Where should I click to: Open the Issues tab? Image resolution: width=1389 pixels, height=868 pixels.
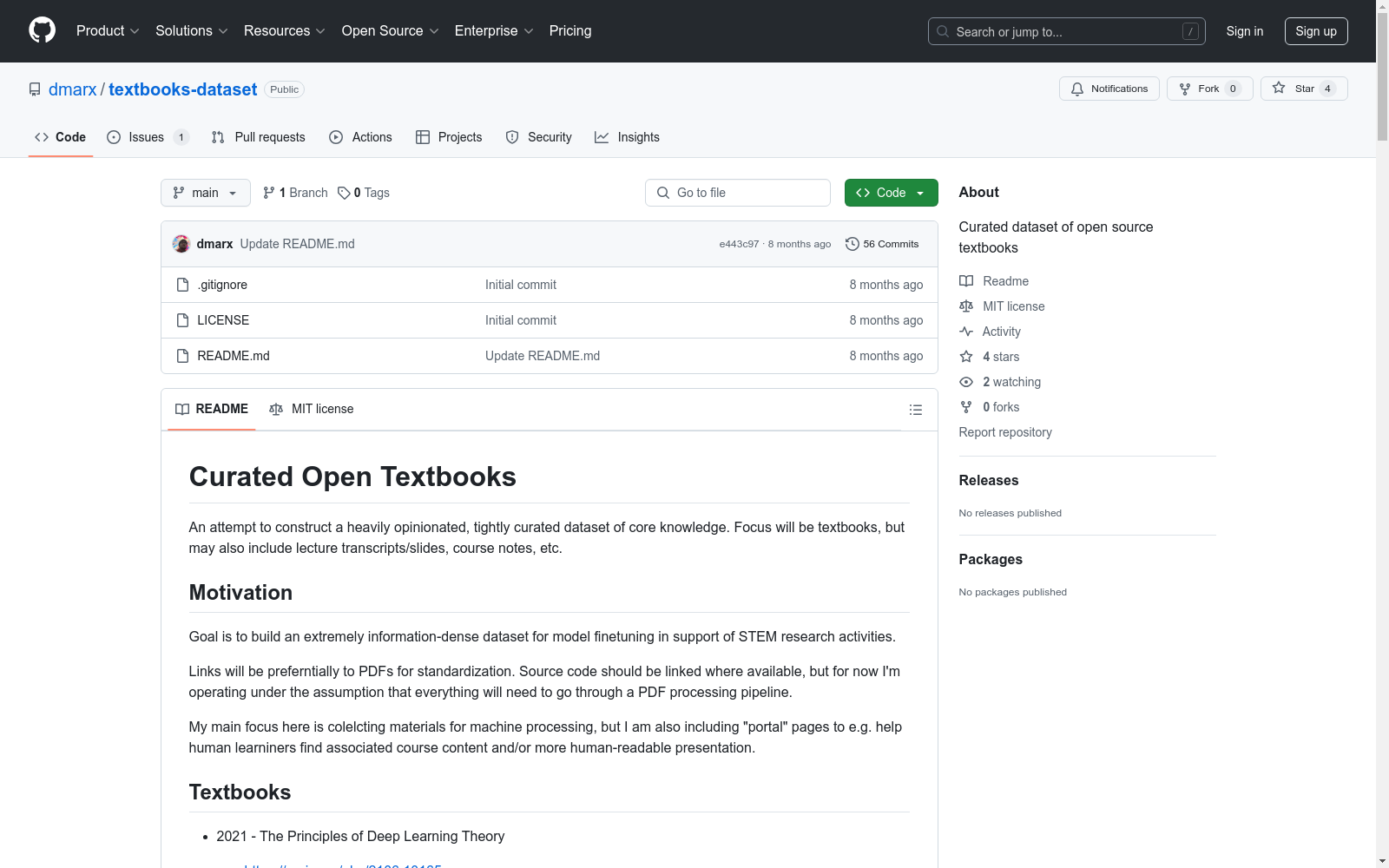[x=148, y=137]
